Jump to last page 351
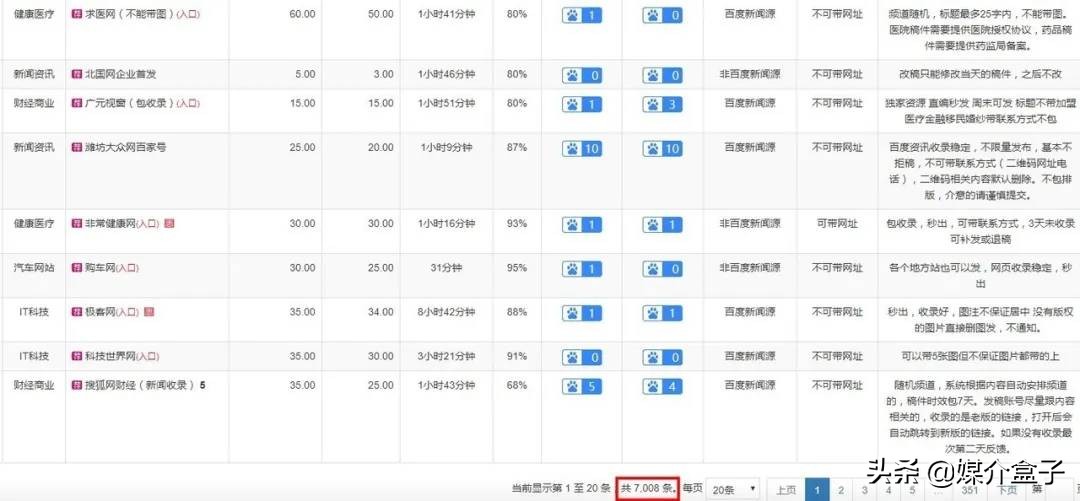 (969, 490)
